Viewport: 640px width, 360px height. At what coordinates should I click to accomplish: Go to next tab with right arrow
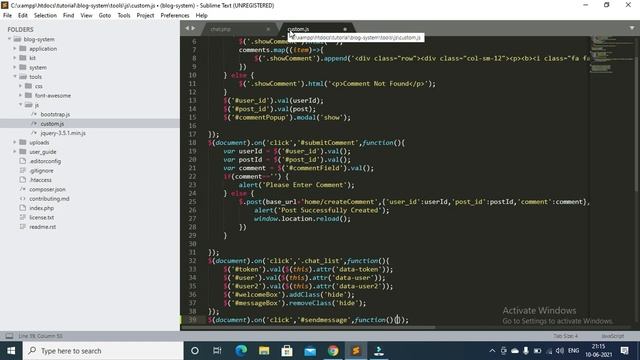pyautogui.click(x=193, y=28)
